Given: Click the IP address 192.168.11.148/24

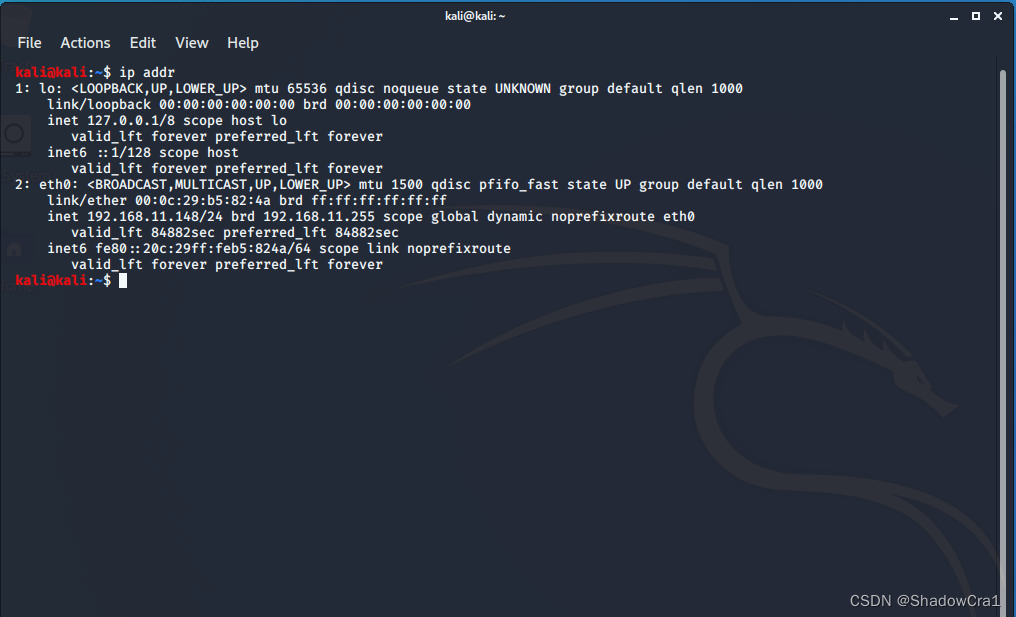Looking at the screenshot, I should pos(155,216).
